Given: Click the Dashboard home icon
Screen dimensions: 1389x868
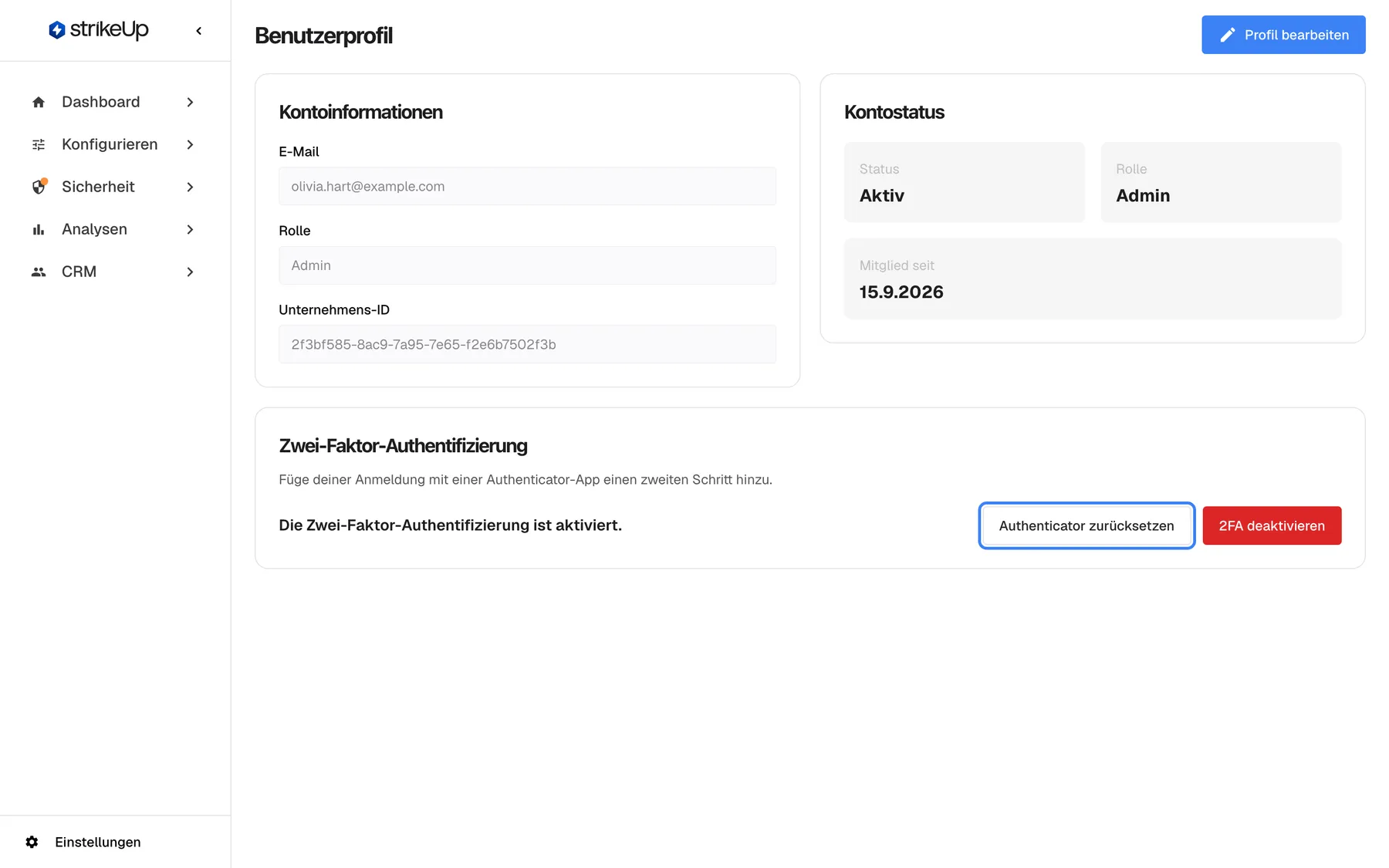Looking at the screenshot, I should [x=39, y=102].
